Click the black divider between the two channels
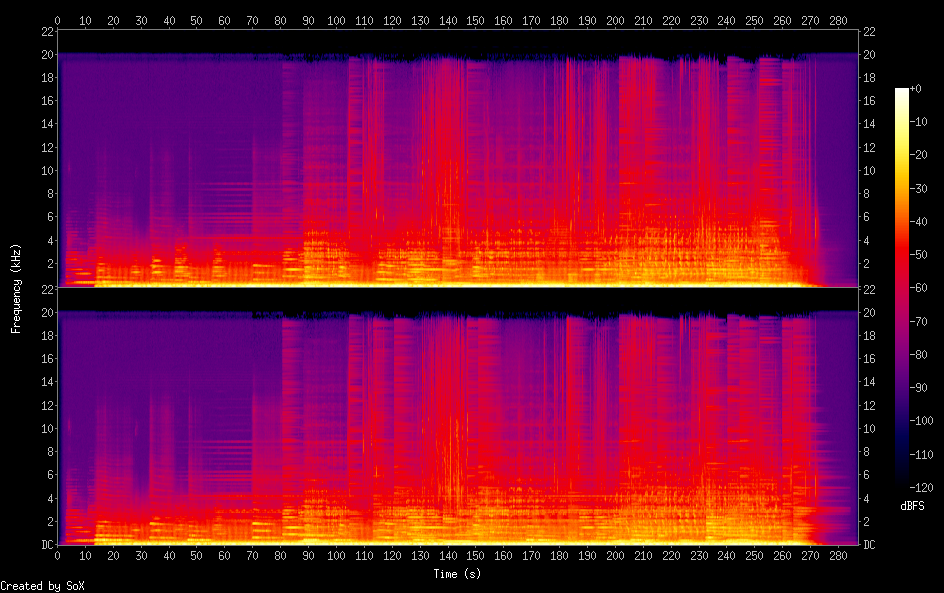Viewport: 944px width, 593px height. pyautogui.click(x=458, y=297)
